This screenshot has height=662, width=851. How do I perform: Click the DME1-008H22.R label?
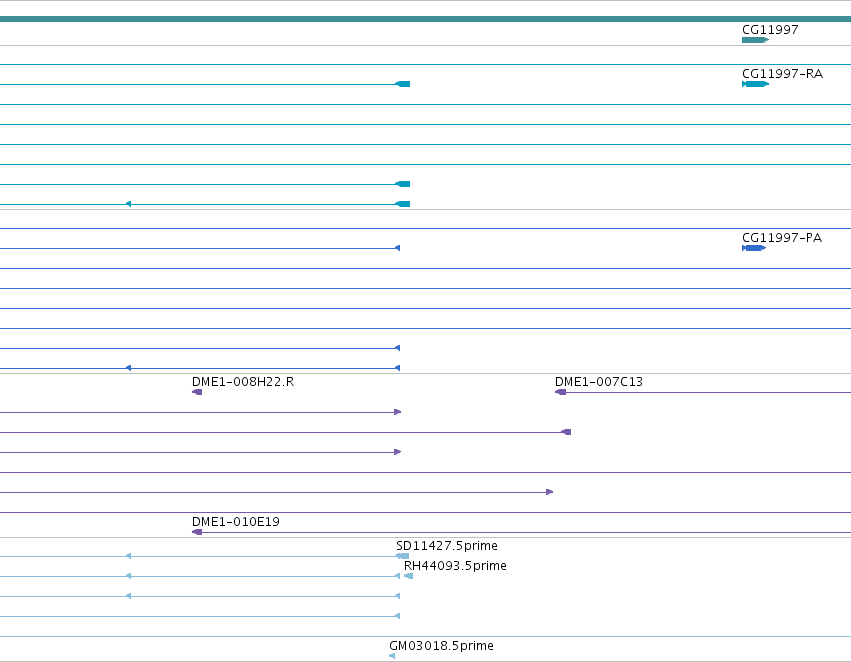pos(243,381)
